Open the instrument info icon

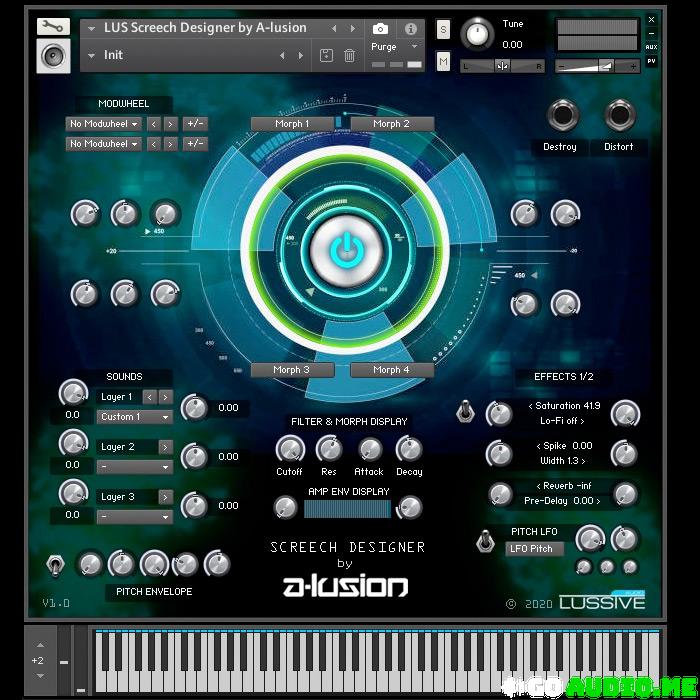pyautogui.click(x=411, y=29)
